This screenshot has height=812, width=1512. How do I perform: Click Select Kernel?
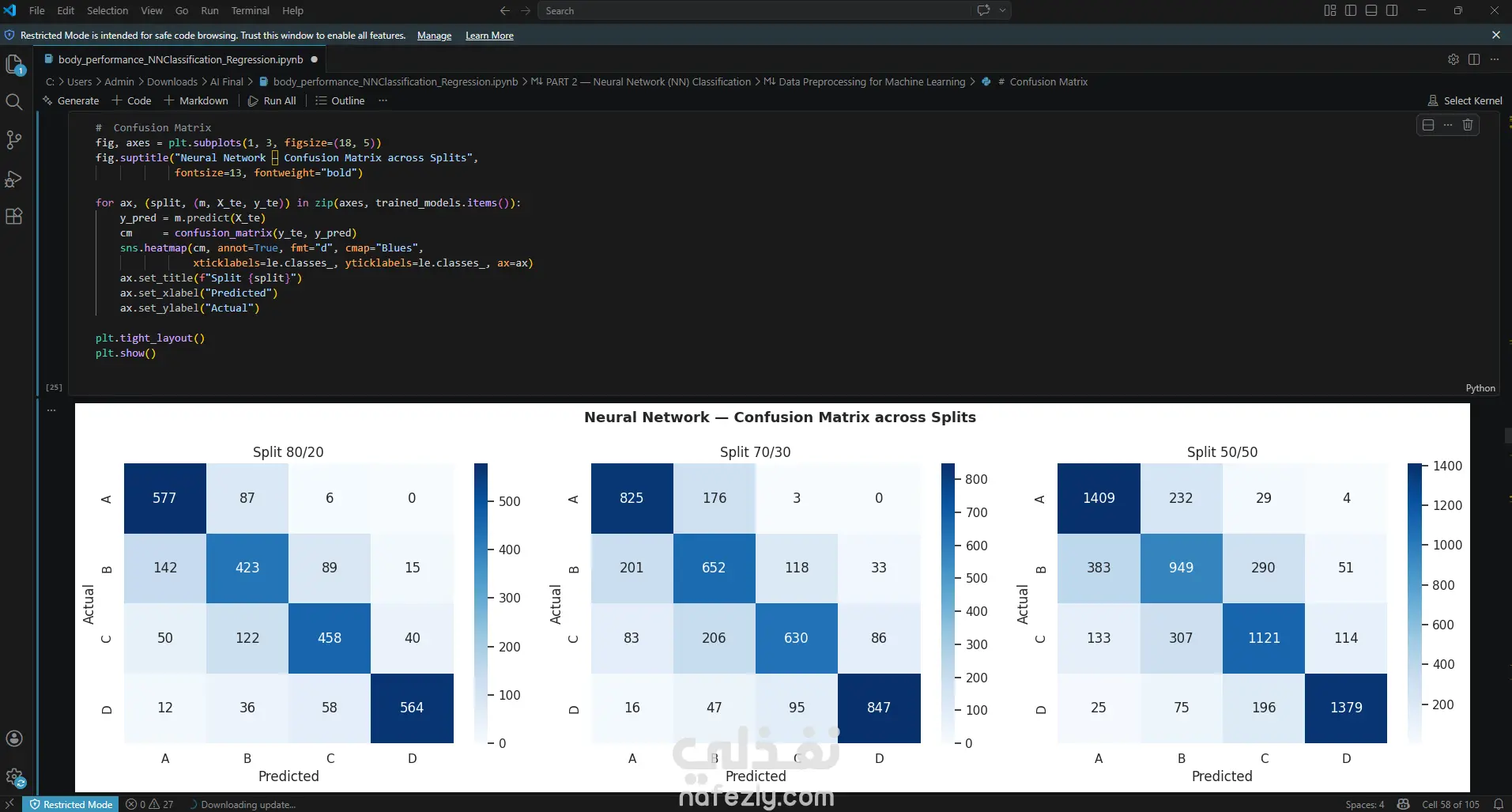(x=1465, y=100)
